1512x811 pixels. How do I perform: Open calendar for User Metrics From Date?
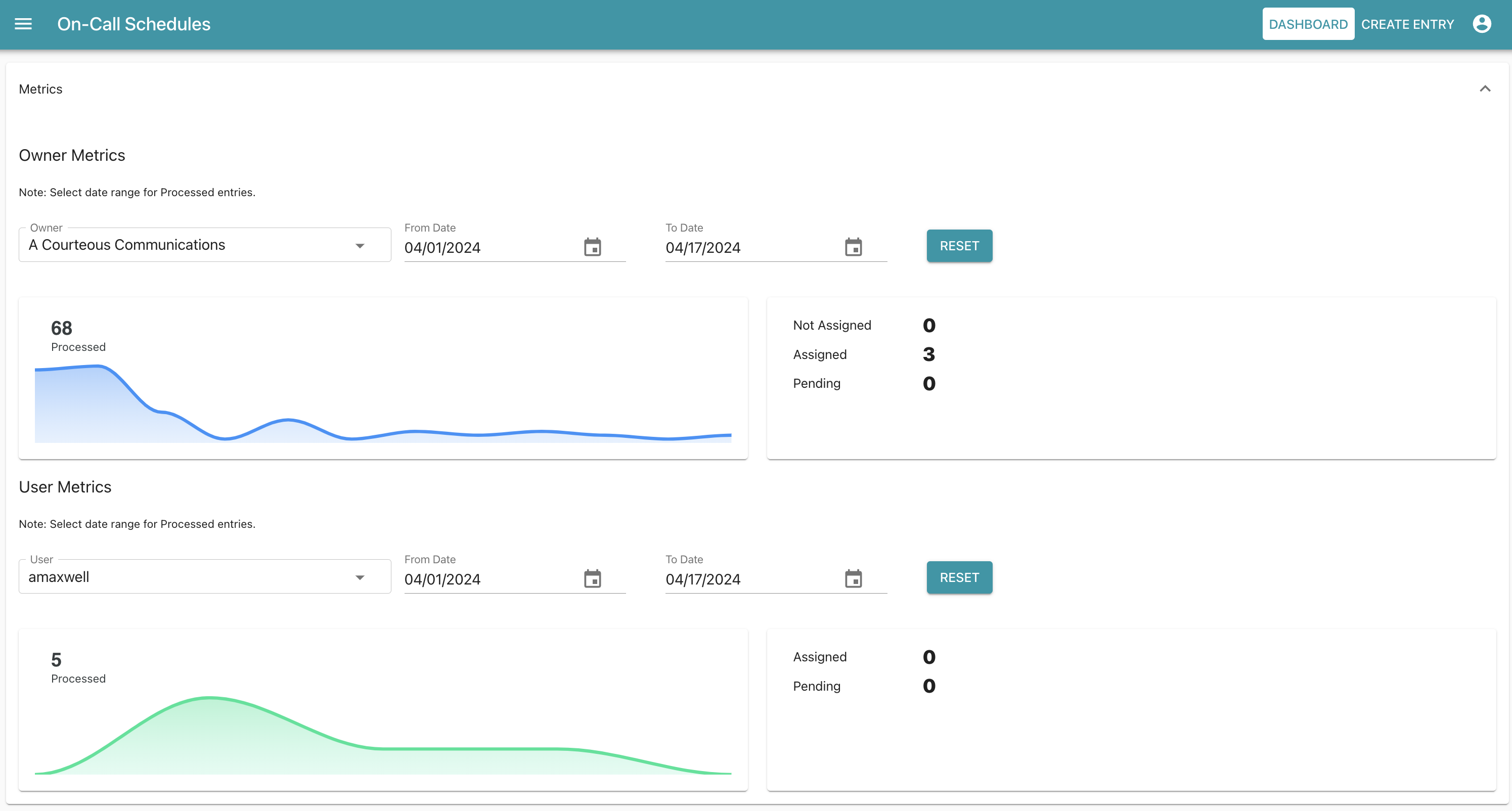point(592,578)
